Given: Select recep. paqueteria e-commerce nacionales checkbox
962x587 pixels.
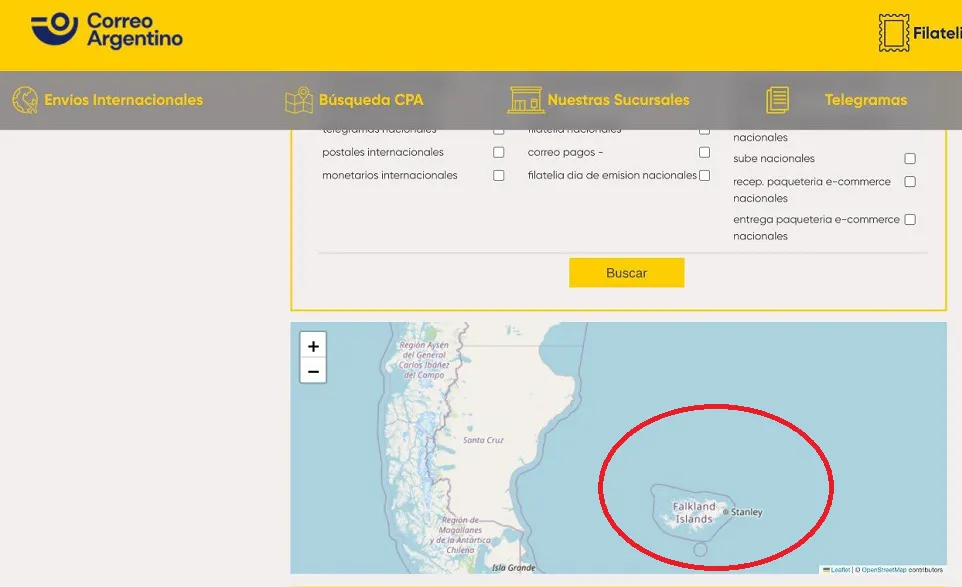Looking at the screenshot, I should click(910, 182).
